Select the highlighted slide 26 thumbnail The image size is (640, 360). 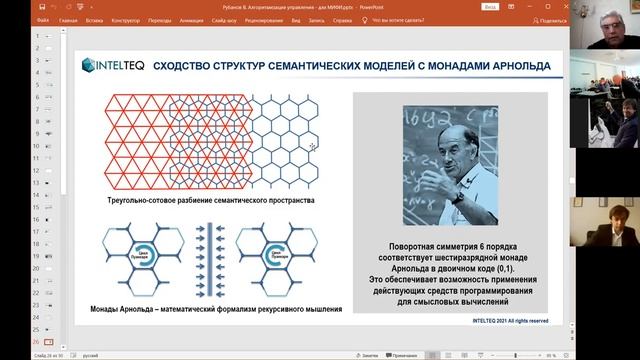[x=49, y=342]
